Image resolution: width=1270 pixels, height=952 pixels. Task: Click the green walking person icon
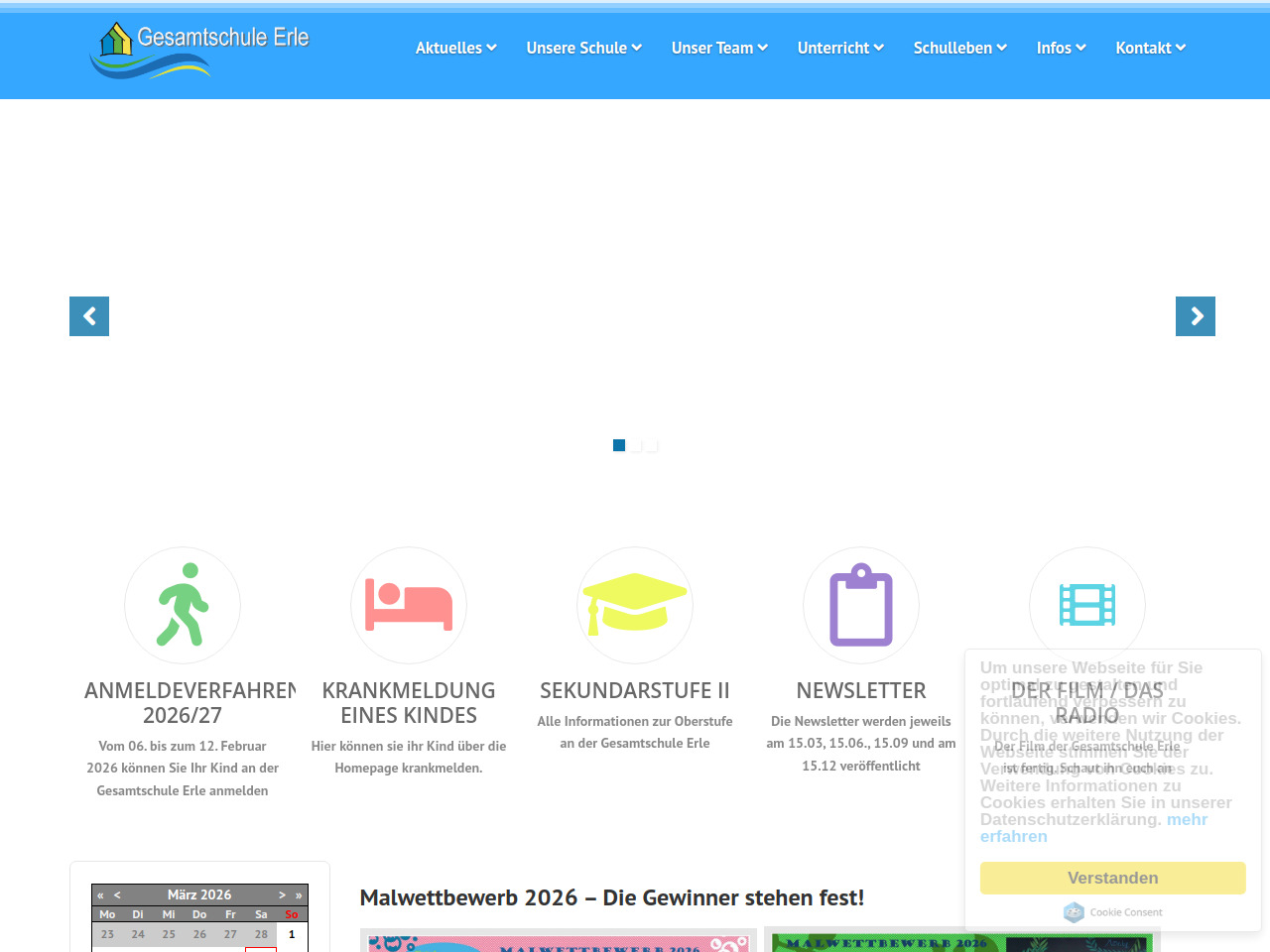click(x=183, y=605)
